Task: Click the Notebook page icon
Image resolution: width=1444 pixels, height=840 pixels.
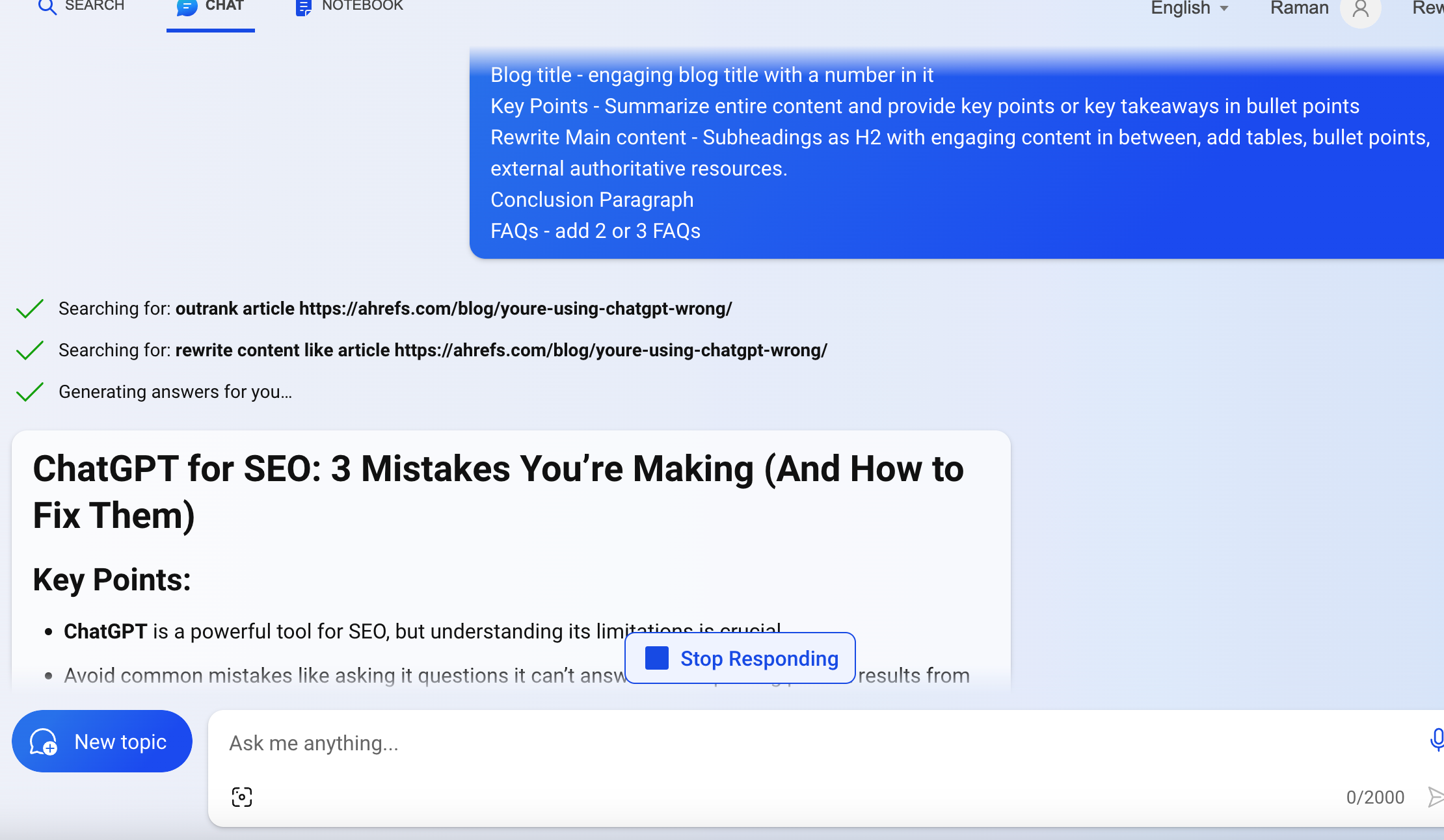Action: [x=303, y=7]
